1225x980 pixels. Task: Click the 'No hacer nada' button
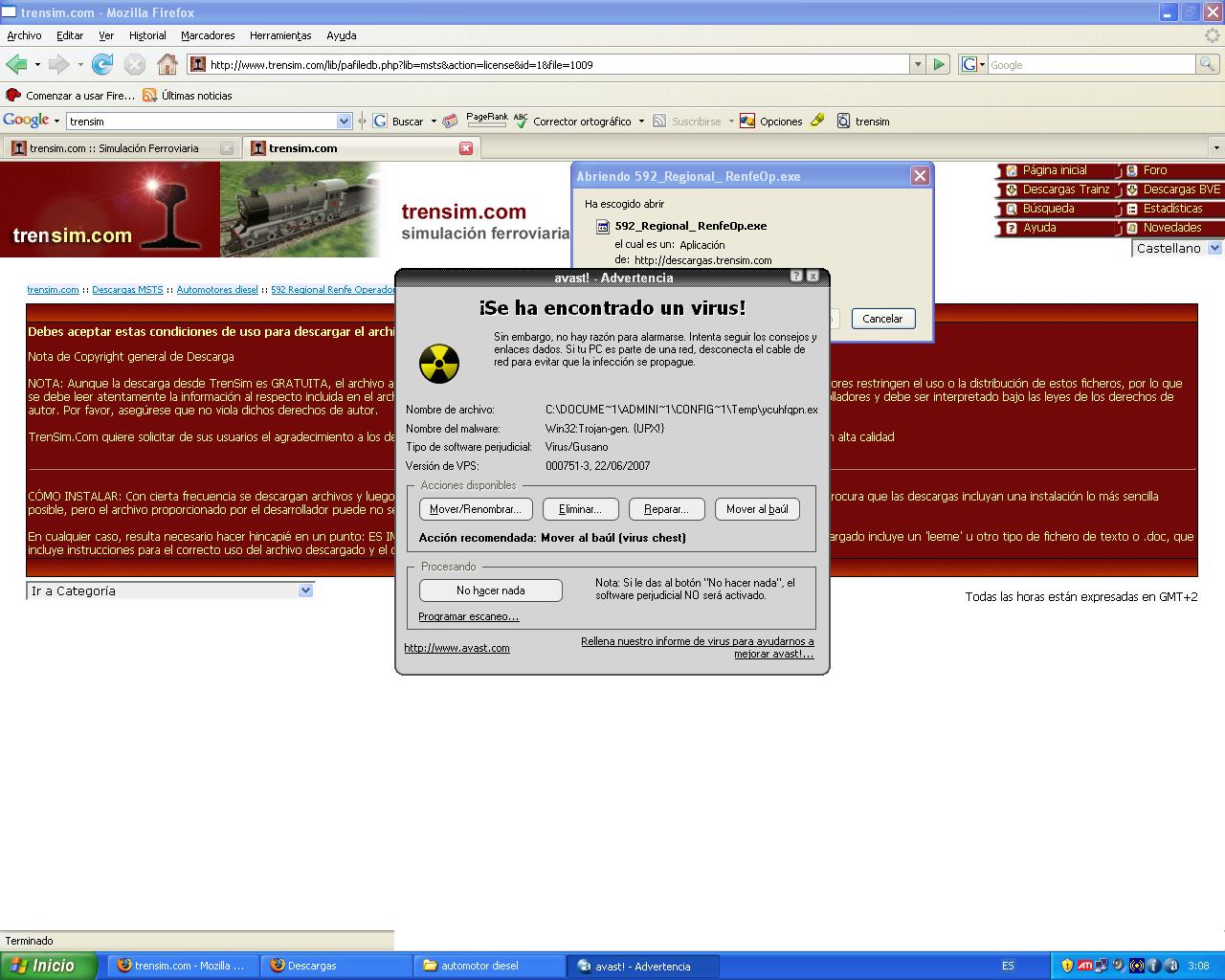[x=489, y=590]
